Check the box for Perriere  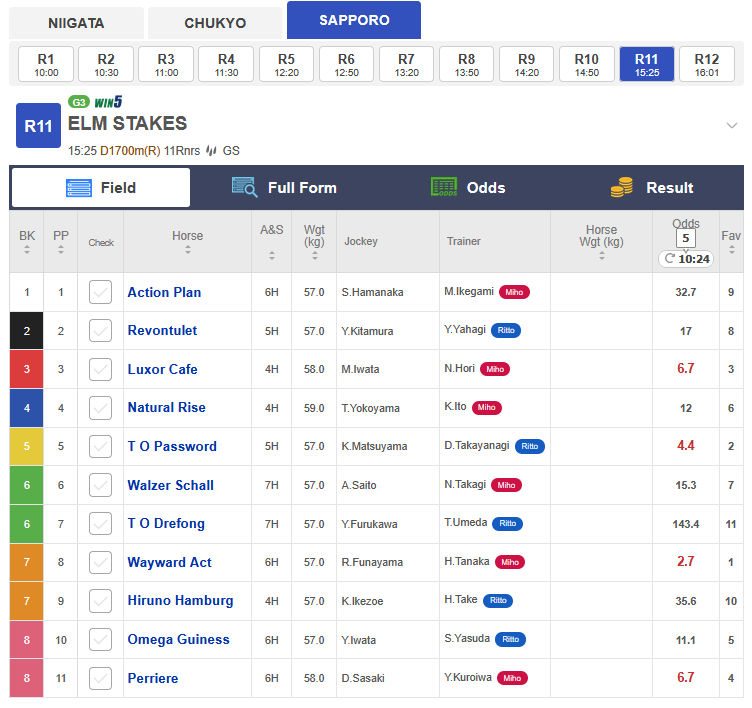pyautogui.click(x=100, y=678)
